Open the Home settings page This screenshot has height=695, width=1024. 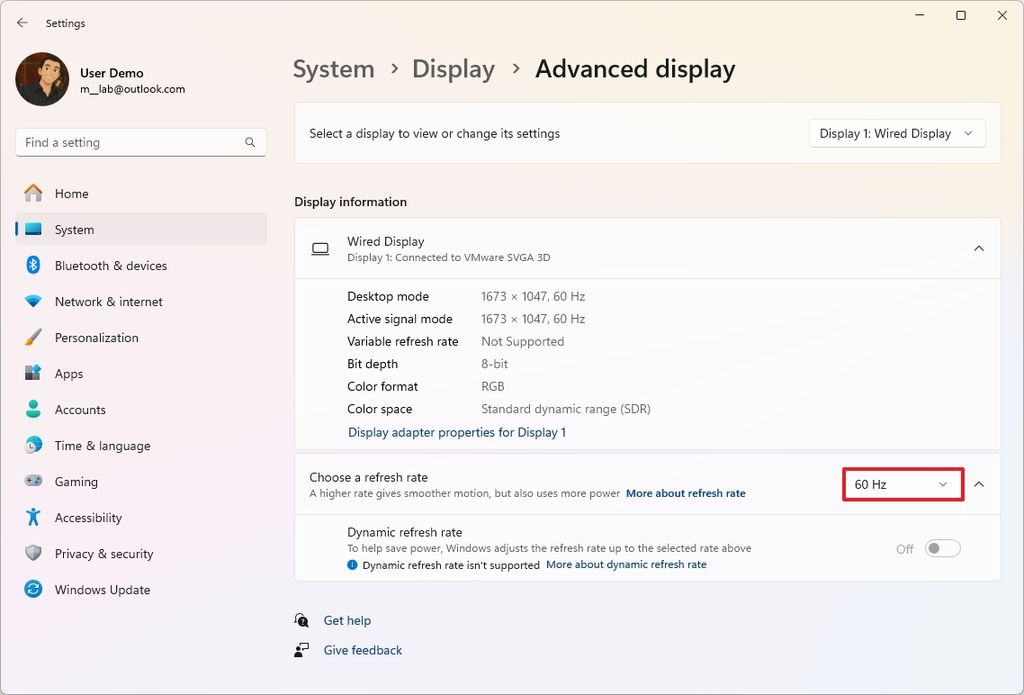click(141, 193)
